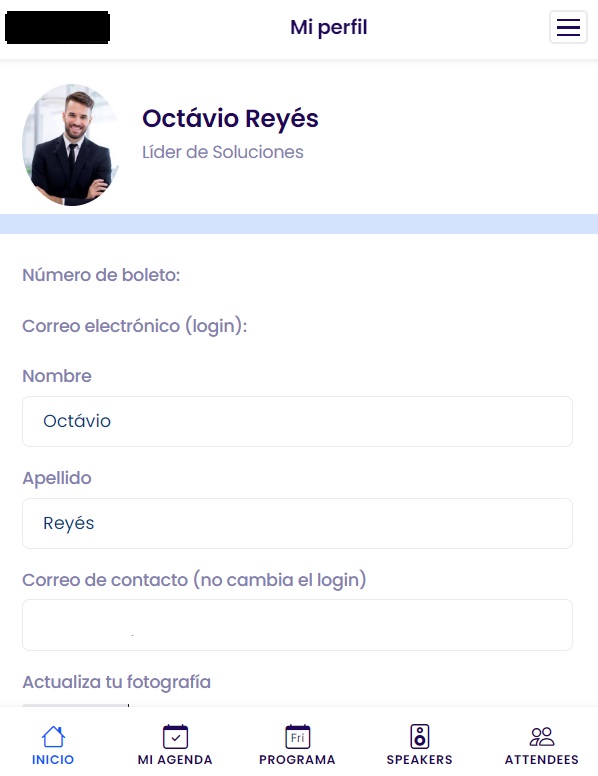The height and width of the screenshot is (776, 598).
Task: Switch to the MI AGENDA tab label
Action: 175,760
